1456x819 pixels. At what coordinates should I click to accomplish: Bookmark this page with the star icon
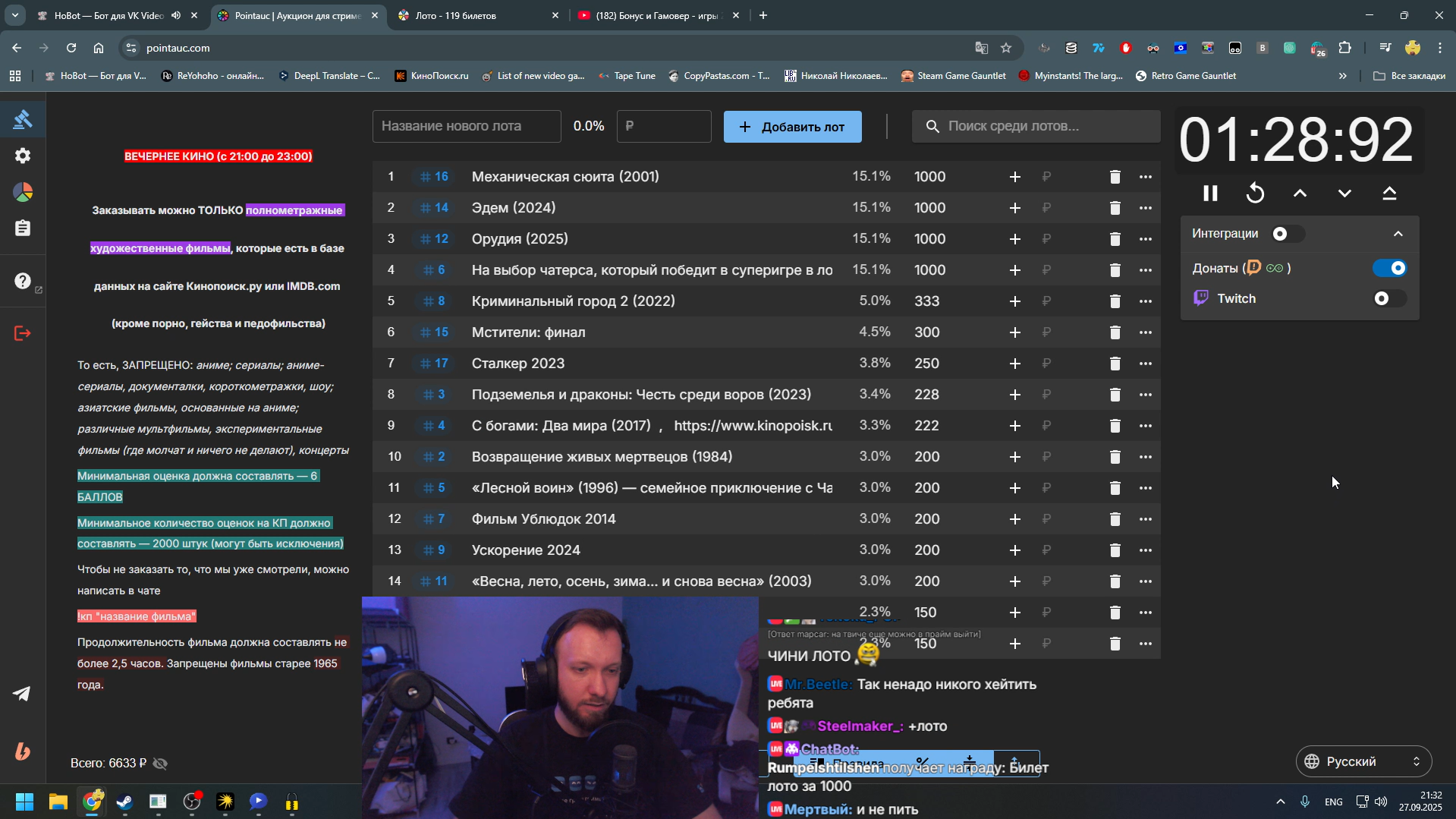click(x=1006, y=48)
